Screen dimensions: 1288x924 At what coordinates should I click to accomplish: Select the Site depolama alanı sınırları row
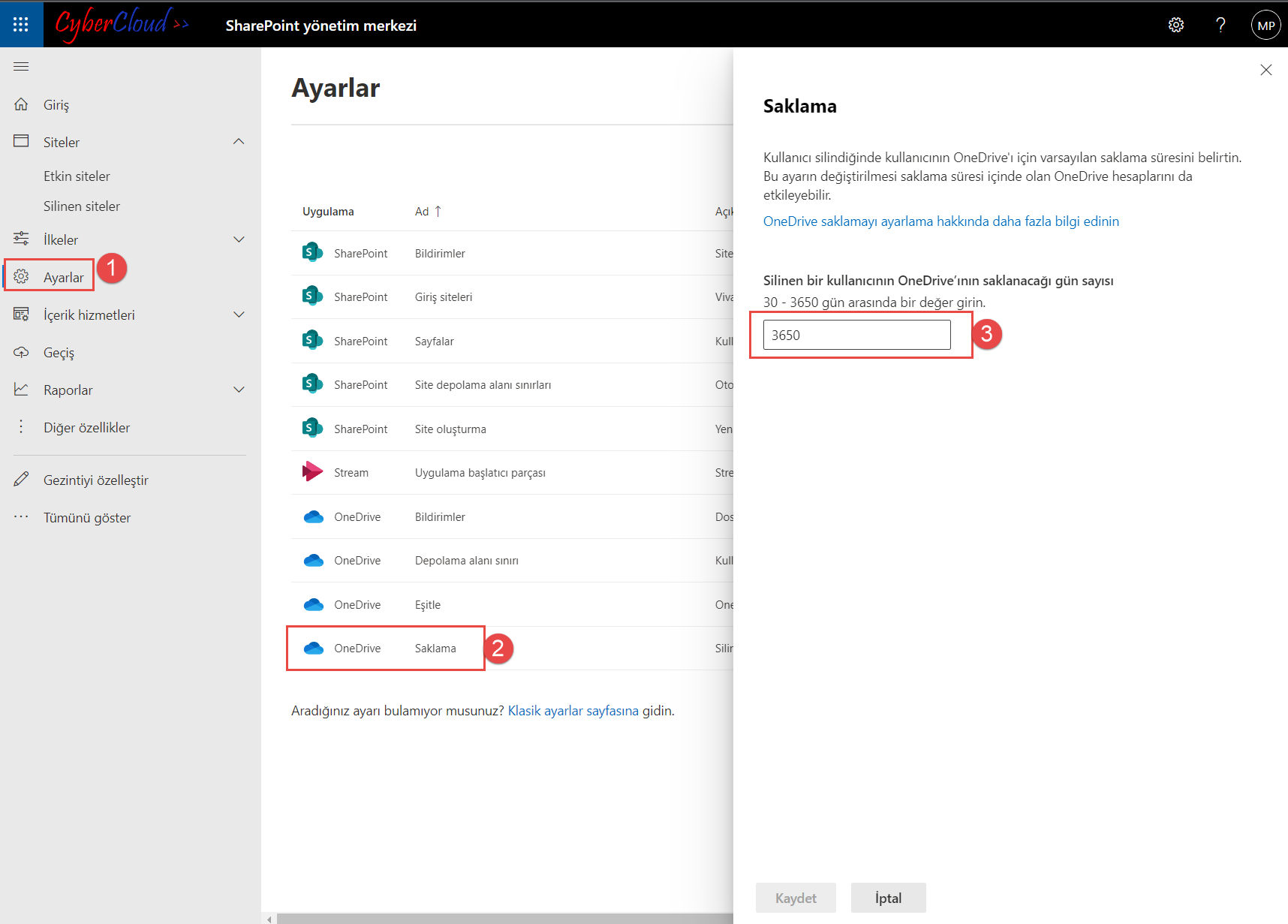[x=512, y=384]
